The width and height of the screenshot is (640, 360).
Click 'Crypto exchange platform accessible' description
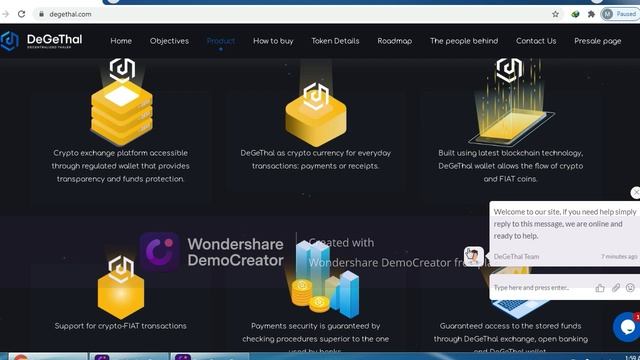(120, 166)
